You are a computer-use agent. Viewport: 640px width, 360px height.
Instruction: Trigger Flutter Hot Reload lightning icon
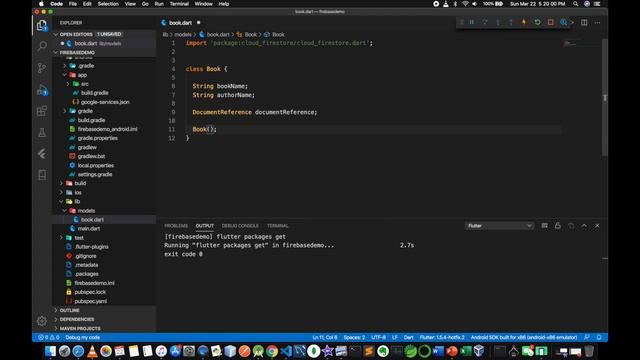click(x=524, y=22)
